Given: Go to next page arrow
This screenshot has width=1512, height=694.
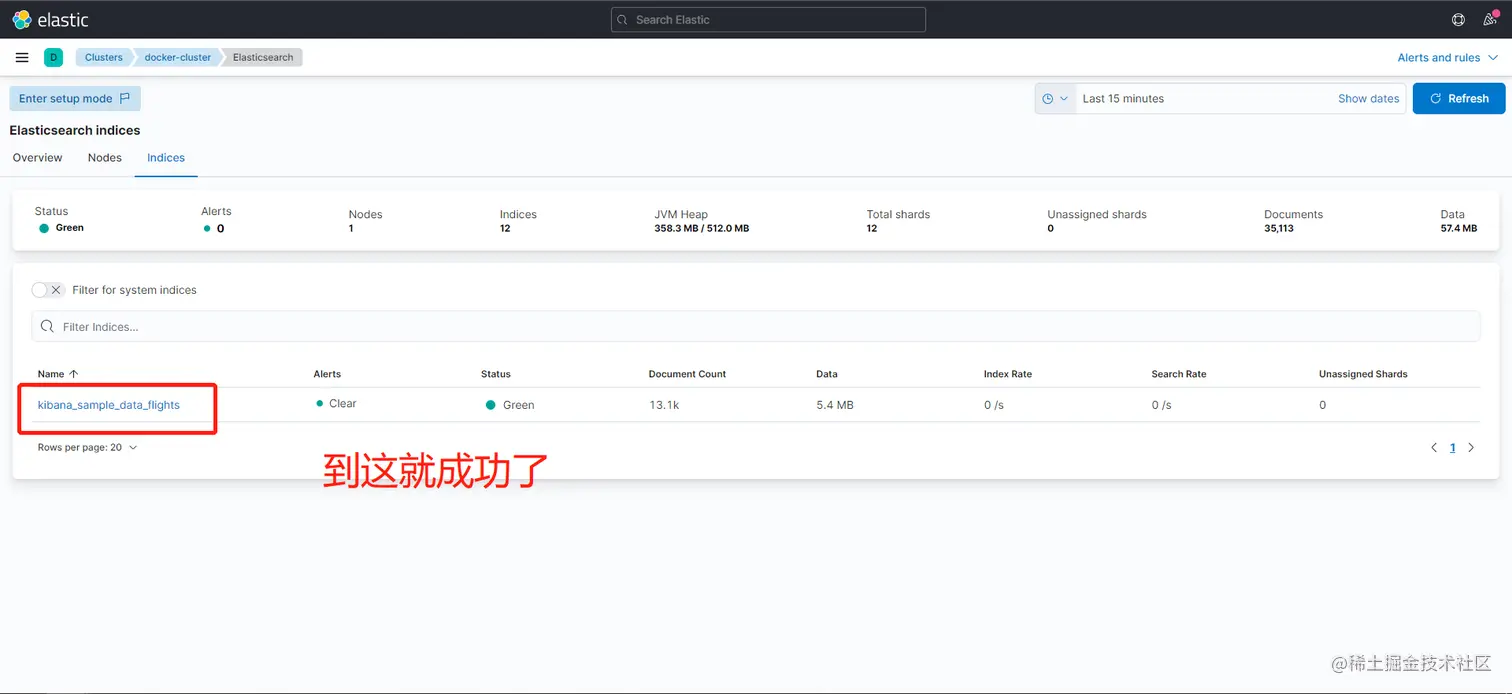Looking at the screenshot, I should click(1471, 448).
